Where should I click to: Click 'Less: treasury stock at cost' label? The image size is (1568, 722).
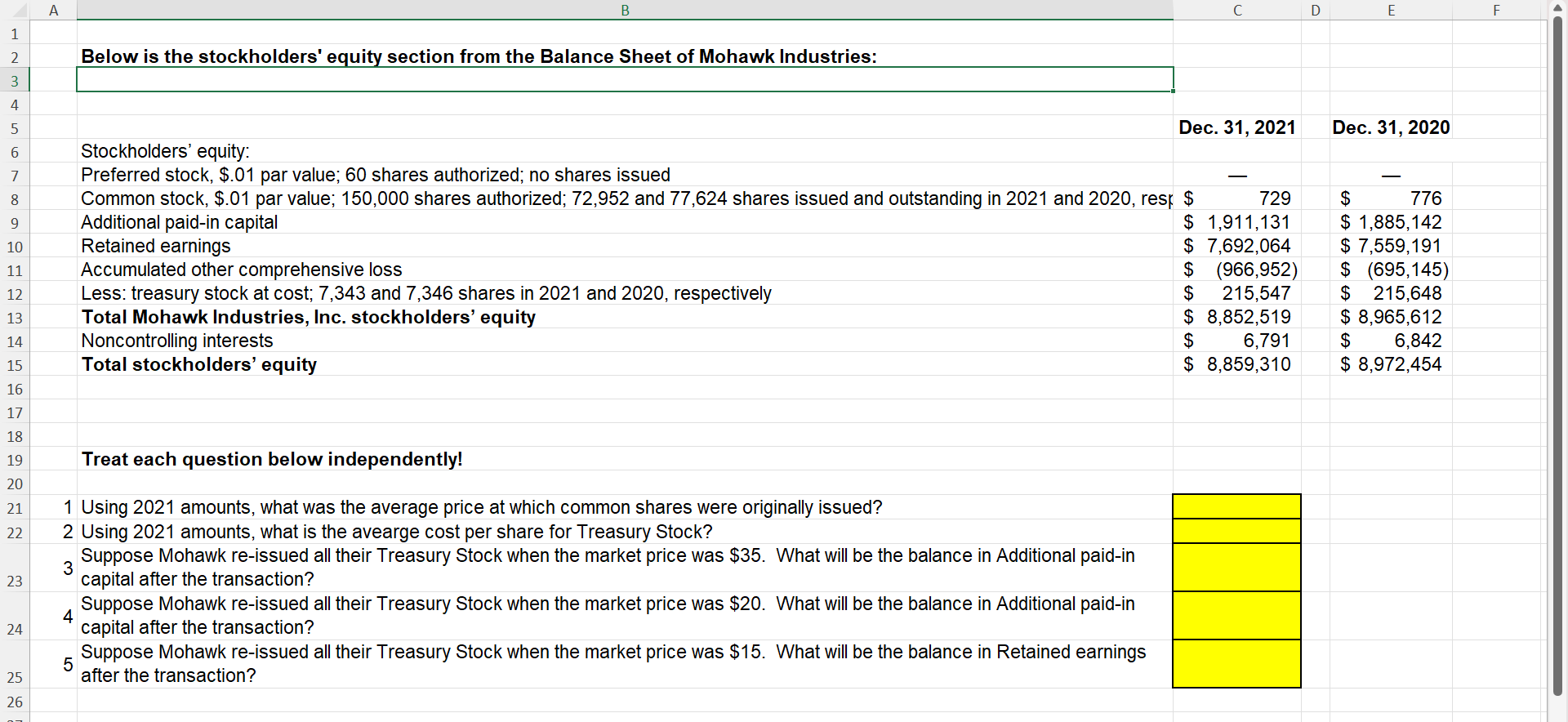(425, 293)
